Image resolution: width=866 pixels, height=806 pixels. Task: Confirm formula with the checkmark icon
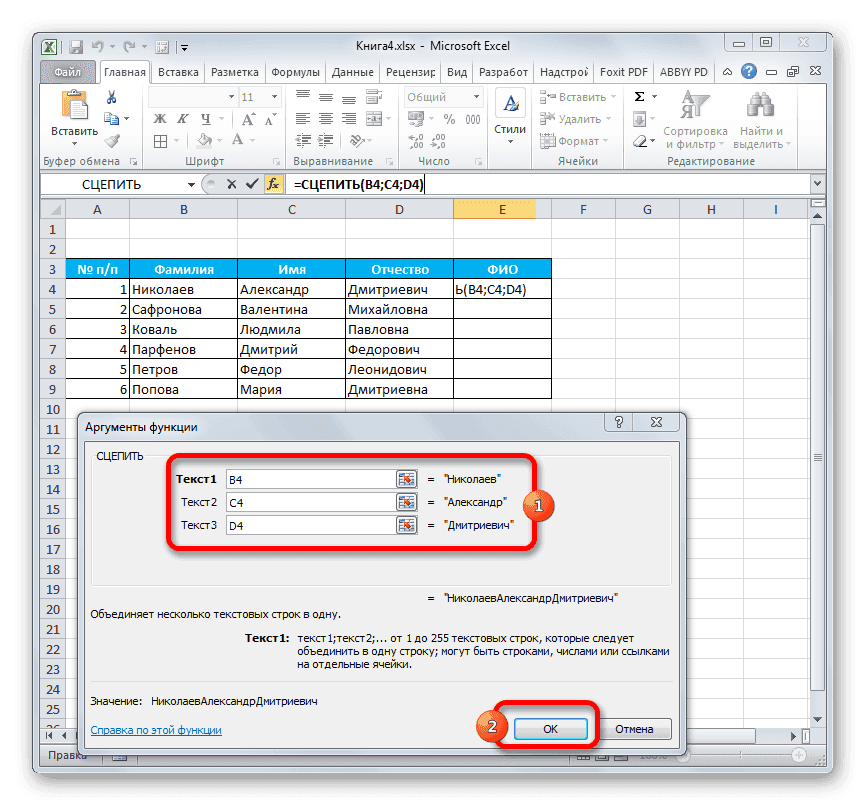[x=253, y=184]
